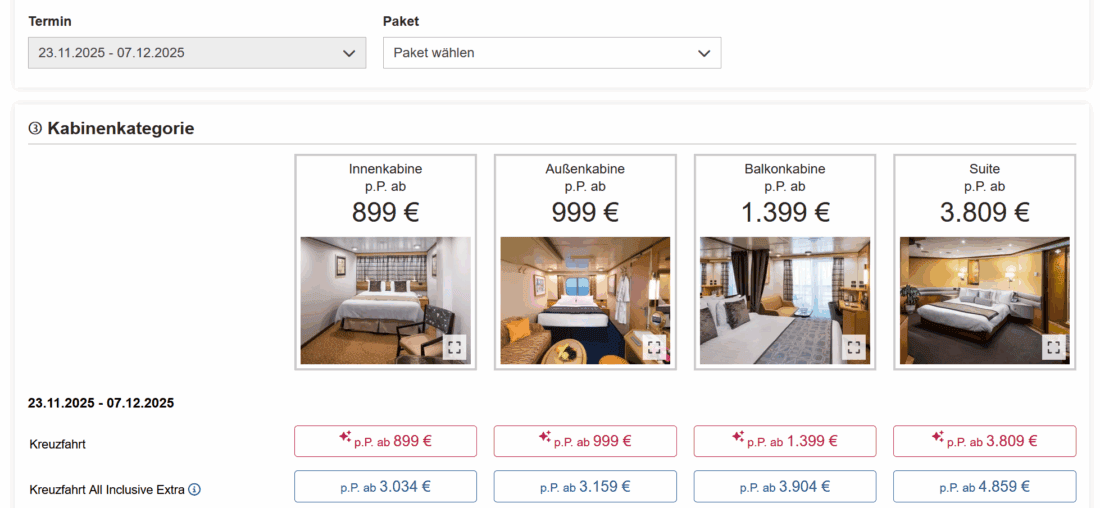Expand the Balkonkabine image via its fullscreen icon
Image resolution: width=1100 pixels, height=508 pixels.
pyautogui.click(x=854, y=347)
